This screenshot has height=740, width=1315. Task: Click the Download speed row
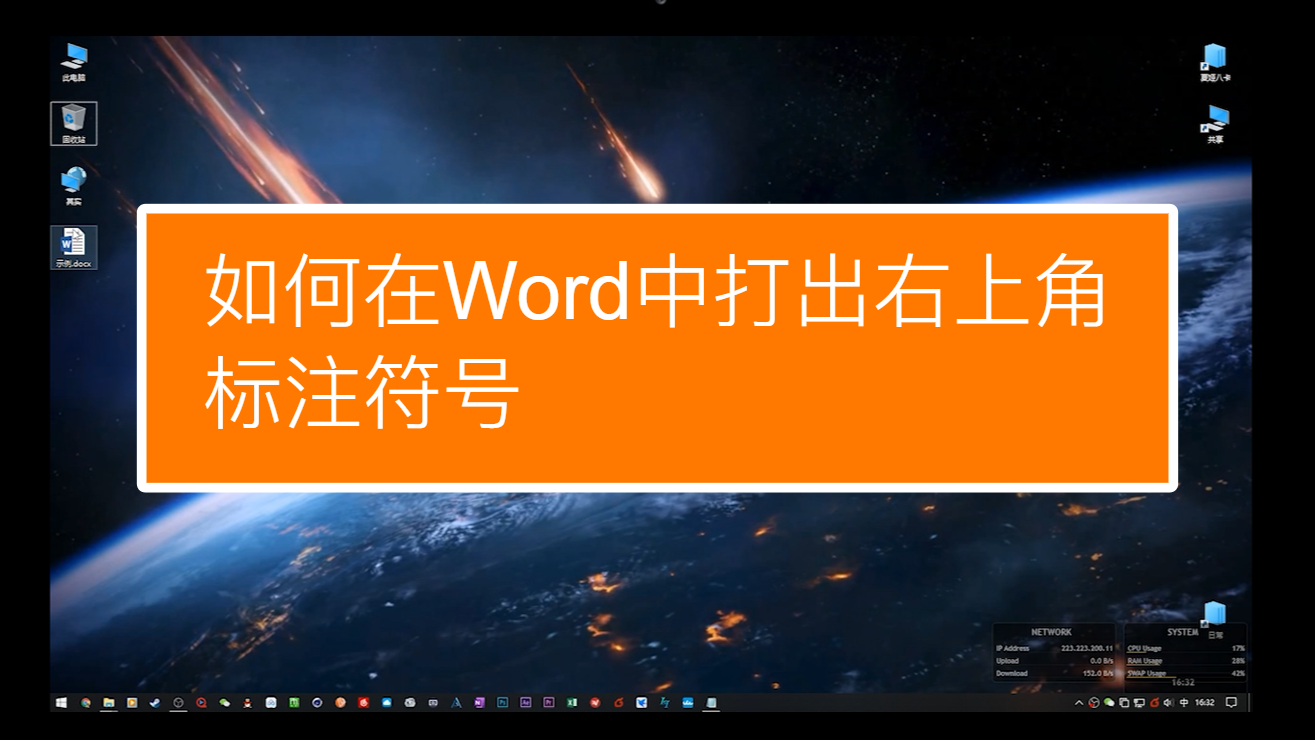click(1054, 673)
